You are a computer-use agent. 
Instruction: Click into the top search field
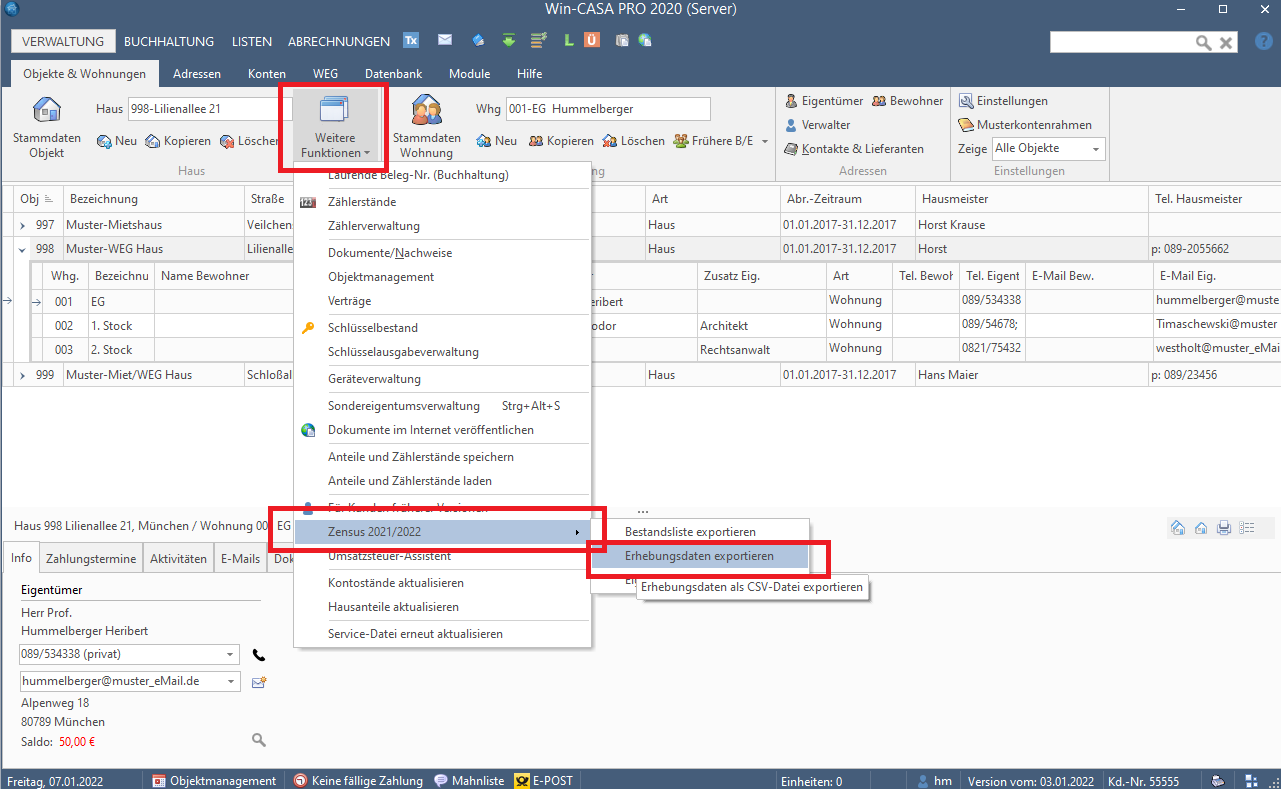(1122, 42)
